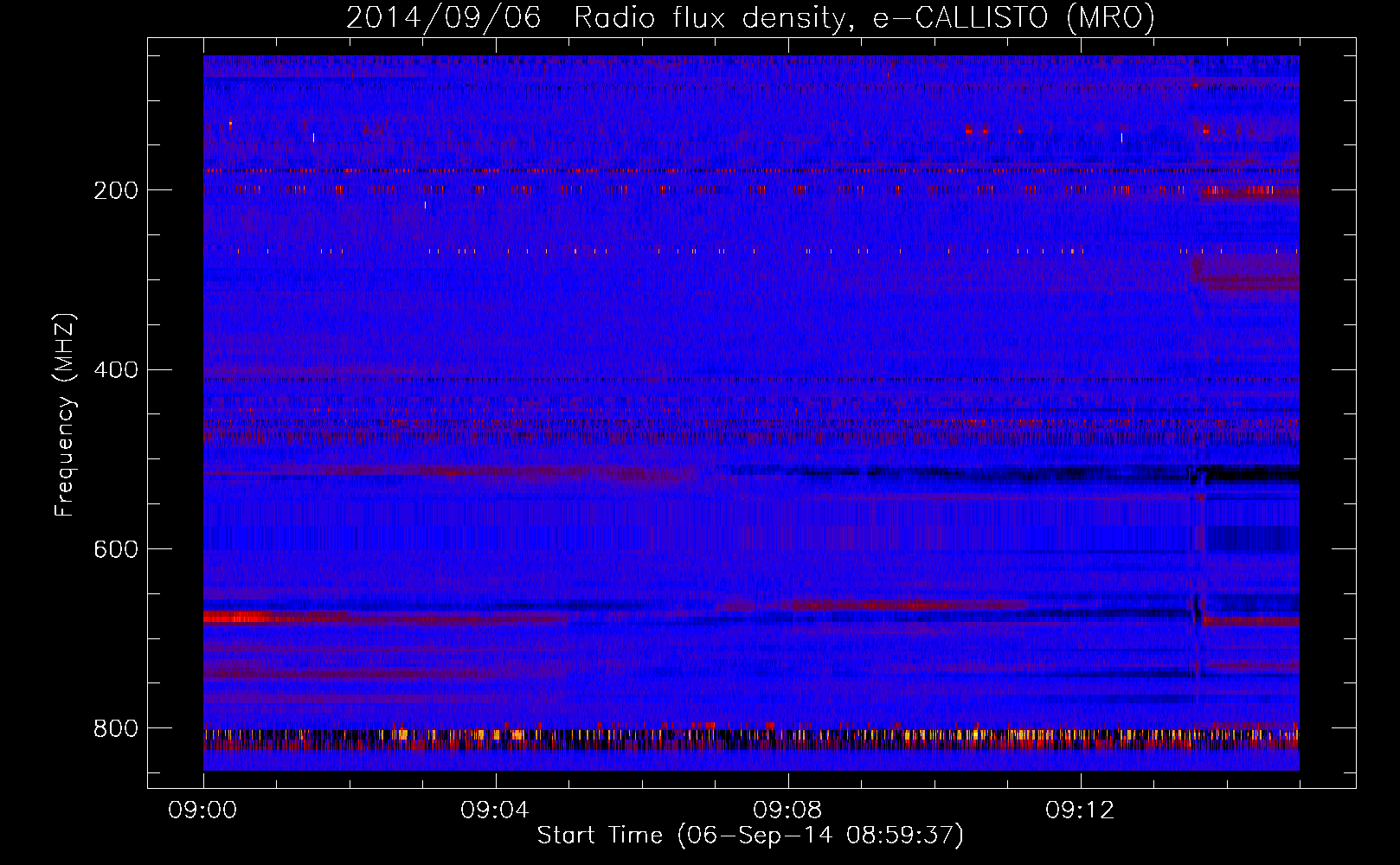Image resolution: width=1400 pixels, height=865 pixels.
Task: Click the 600 frequency tick label
Action: [115, 549]
